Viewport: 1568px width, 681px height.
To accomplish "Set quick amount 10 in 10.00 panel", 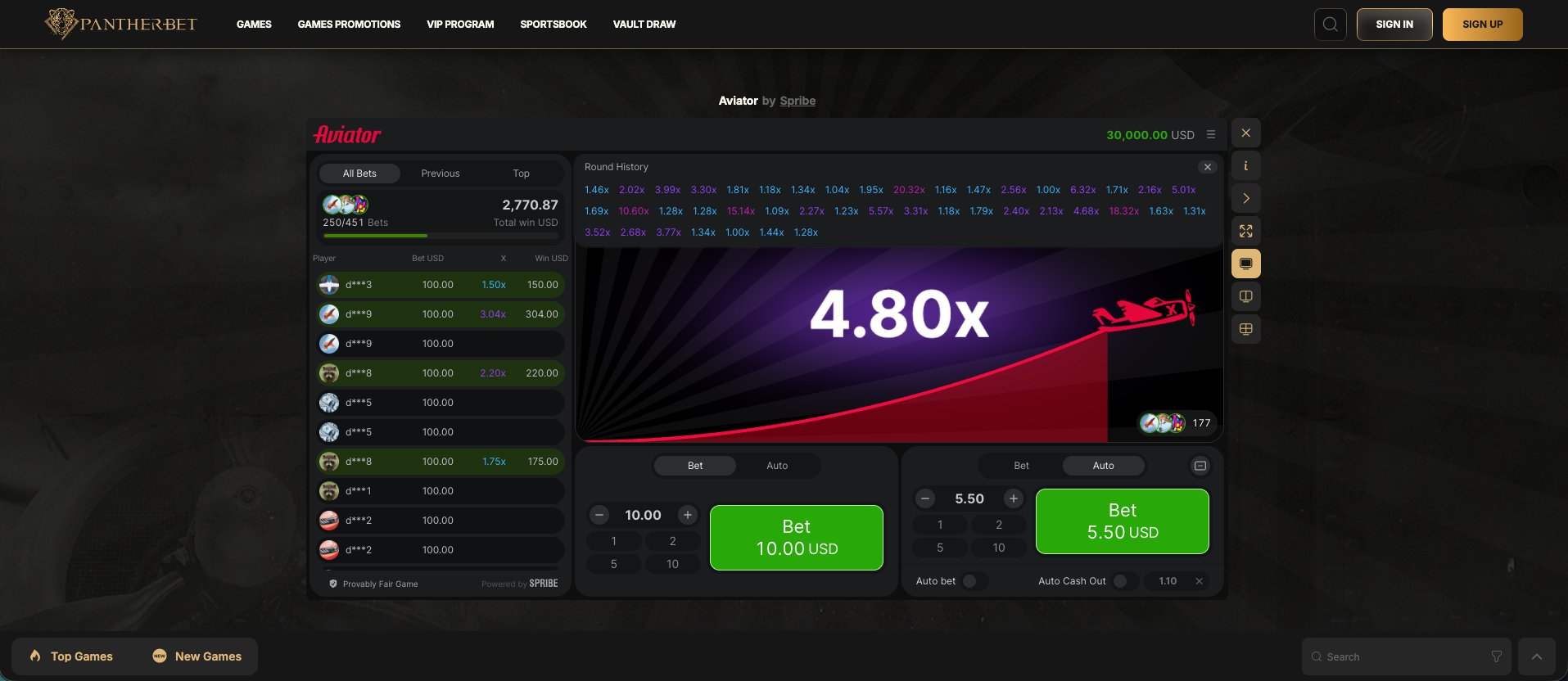I will pyautogui.click(x=673, y=564).
